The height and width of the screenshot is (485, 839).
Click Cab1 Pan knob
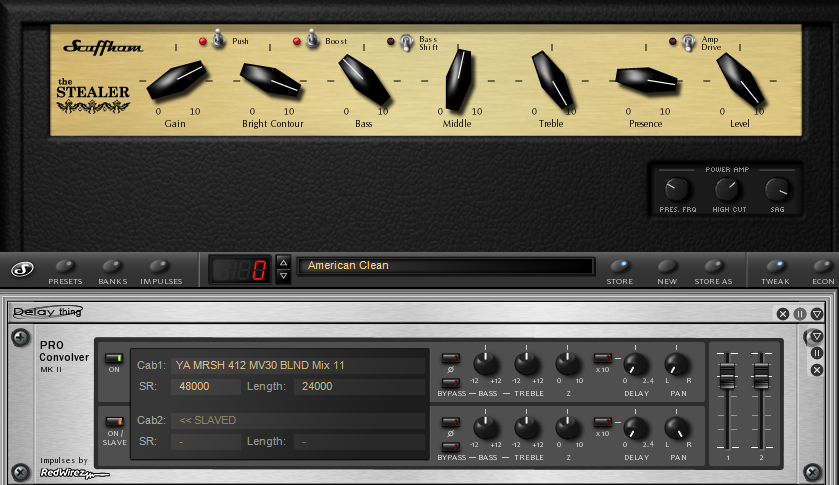[676, 364]
